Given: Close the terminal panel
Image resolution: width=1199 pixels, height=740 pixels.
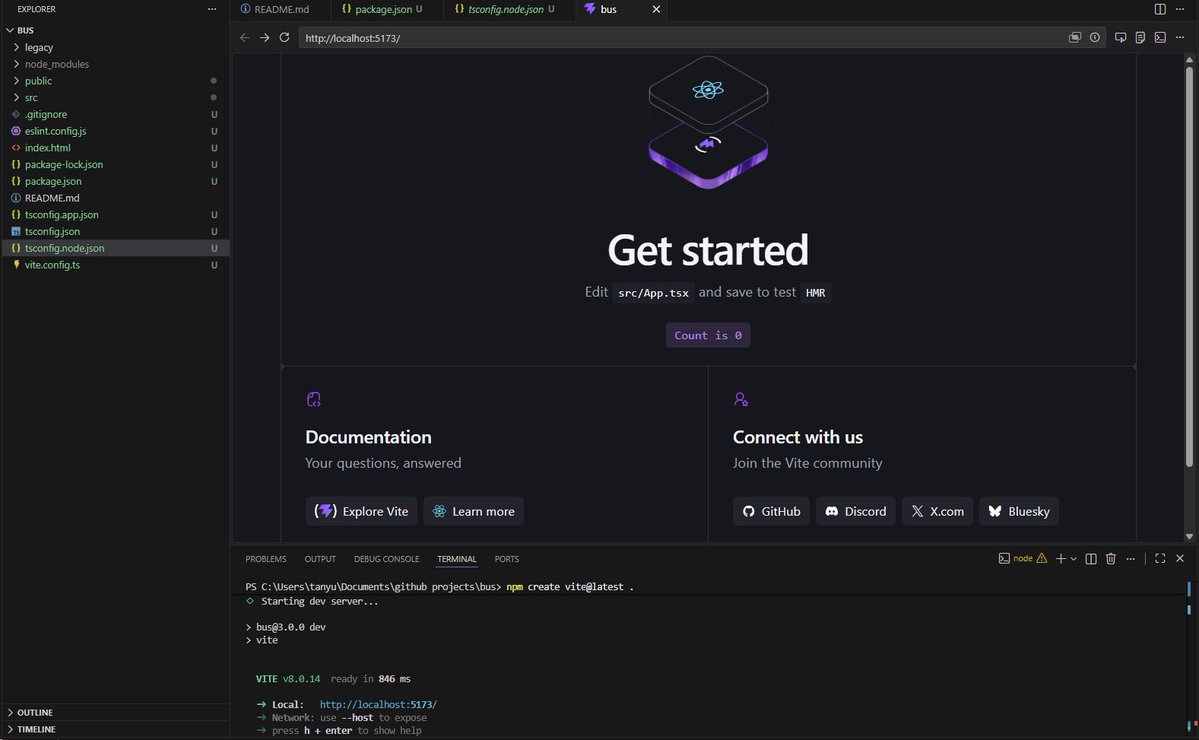Looking at the screenshot, I should click(1180, 559).
